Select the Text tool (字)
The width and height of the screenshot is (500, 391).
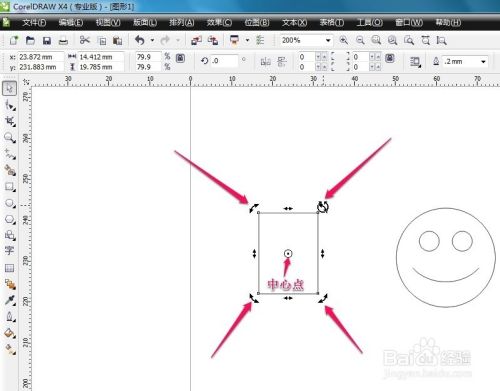[x=9, y=251]
